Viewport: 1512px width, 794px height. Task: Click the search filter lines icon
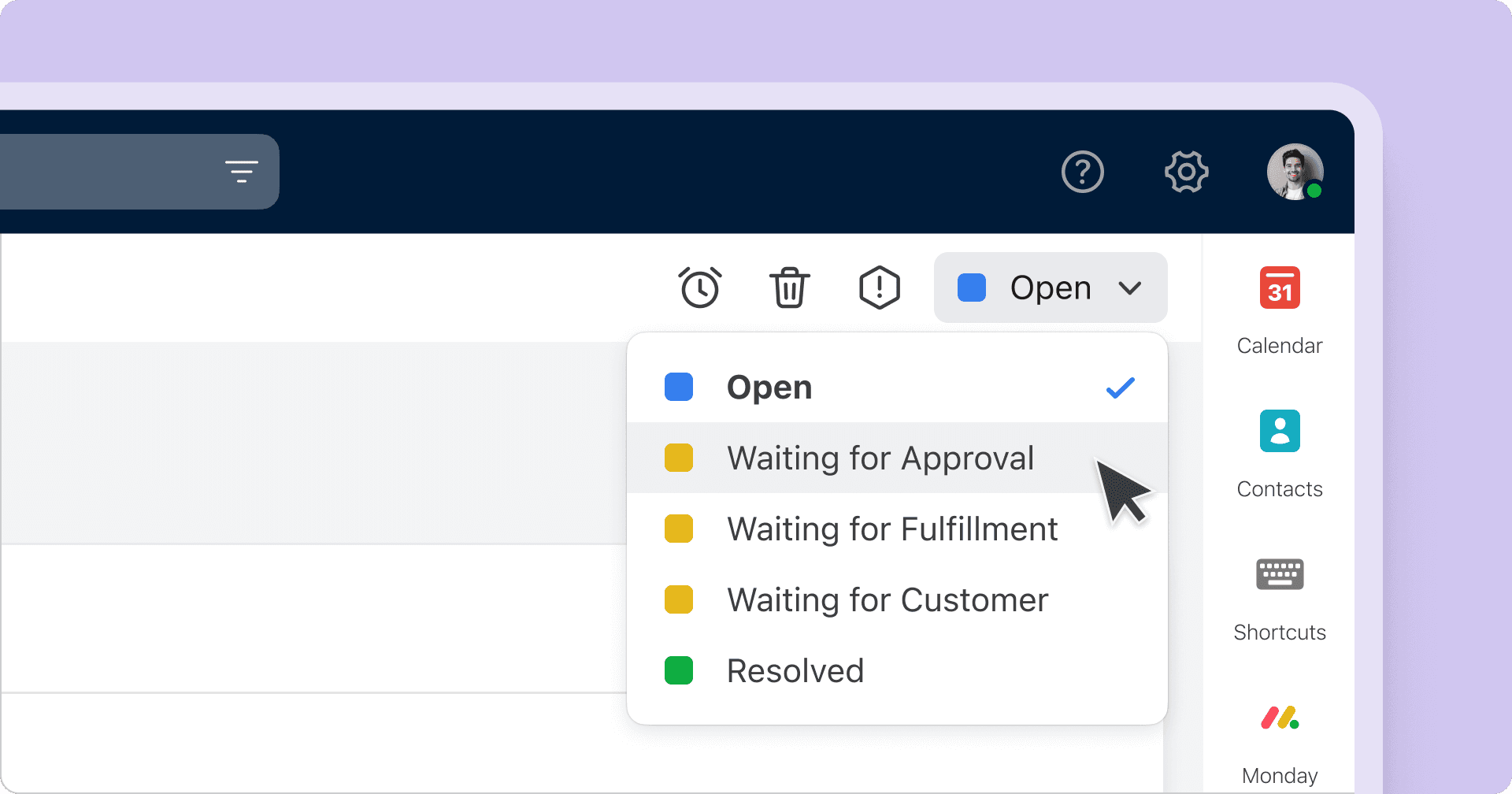pyautogui.click(x=241, y=171)
